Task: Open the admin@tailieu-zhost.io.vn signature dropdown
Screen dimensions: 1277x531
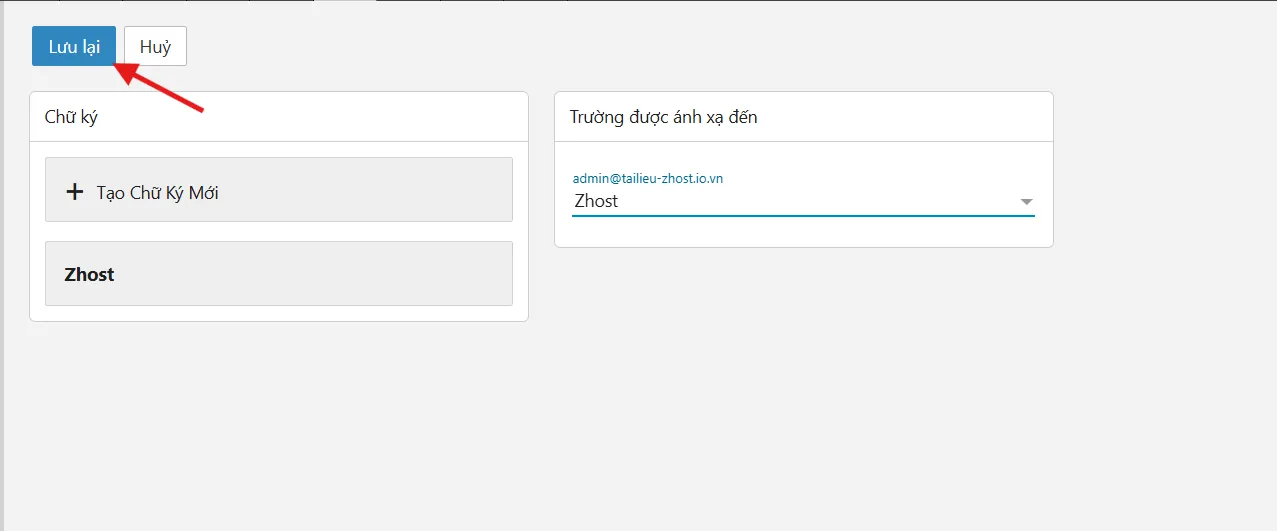Action: click(x=802, y=201)
